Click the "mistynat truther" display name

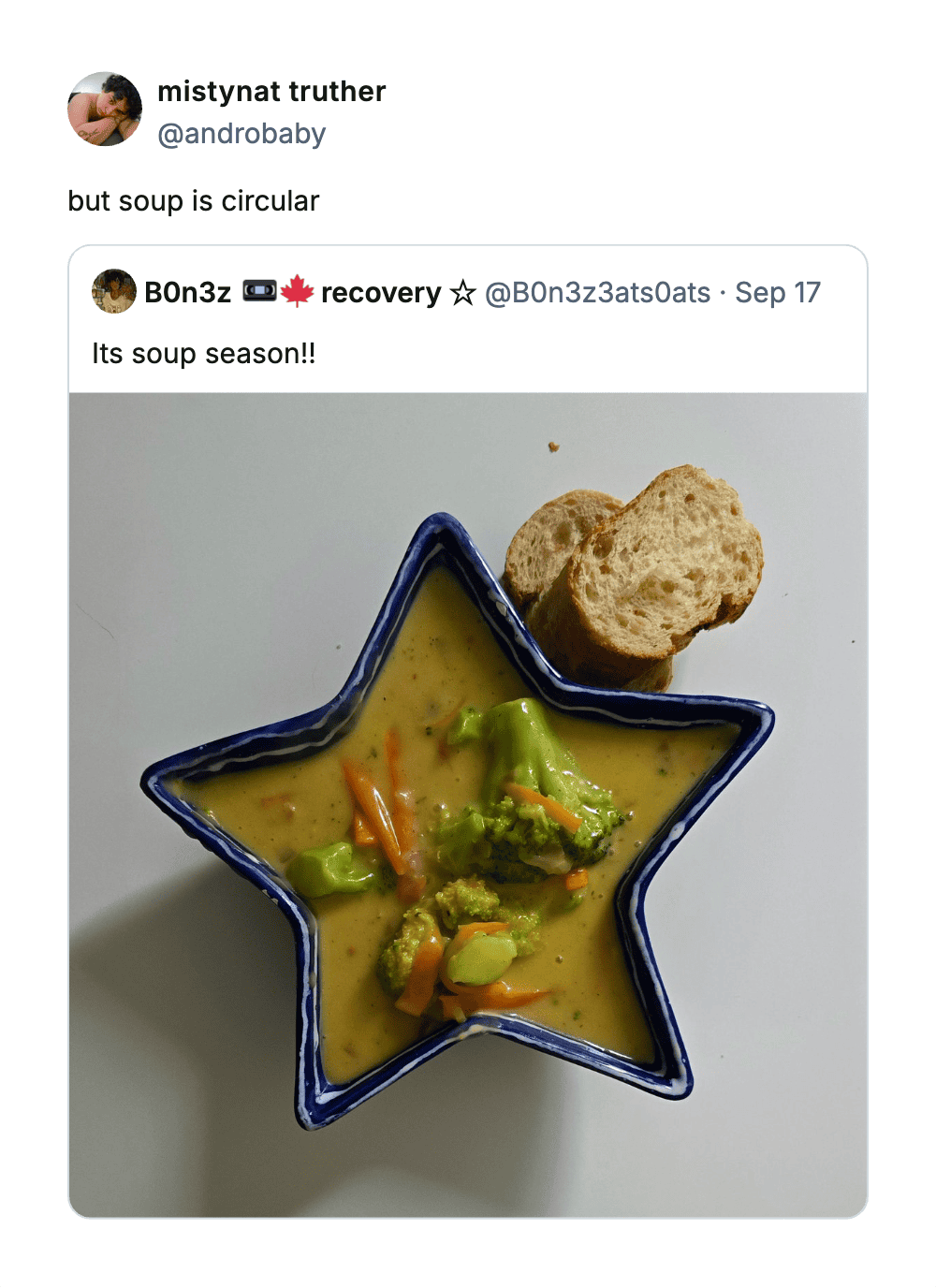point(271,92)
